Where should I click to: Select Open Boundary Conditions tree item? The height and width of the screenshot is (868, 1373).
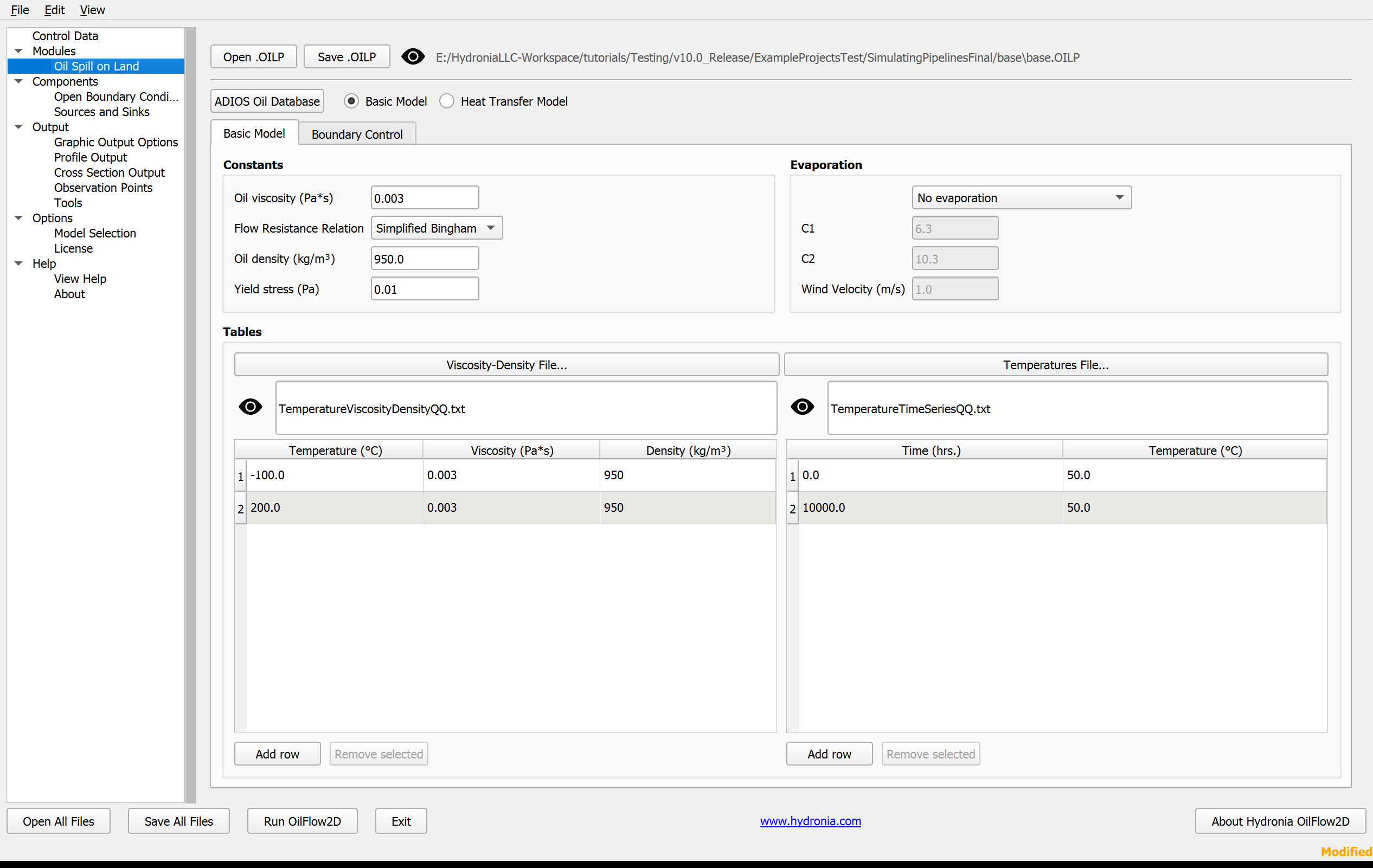117,97
